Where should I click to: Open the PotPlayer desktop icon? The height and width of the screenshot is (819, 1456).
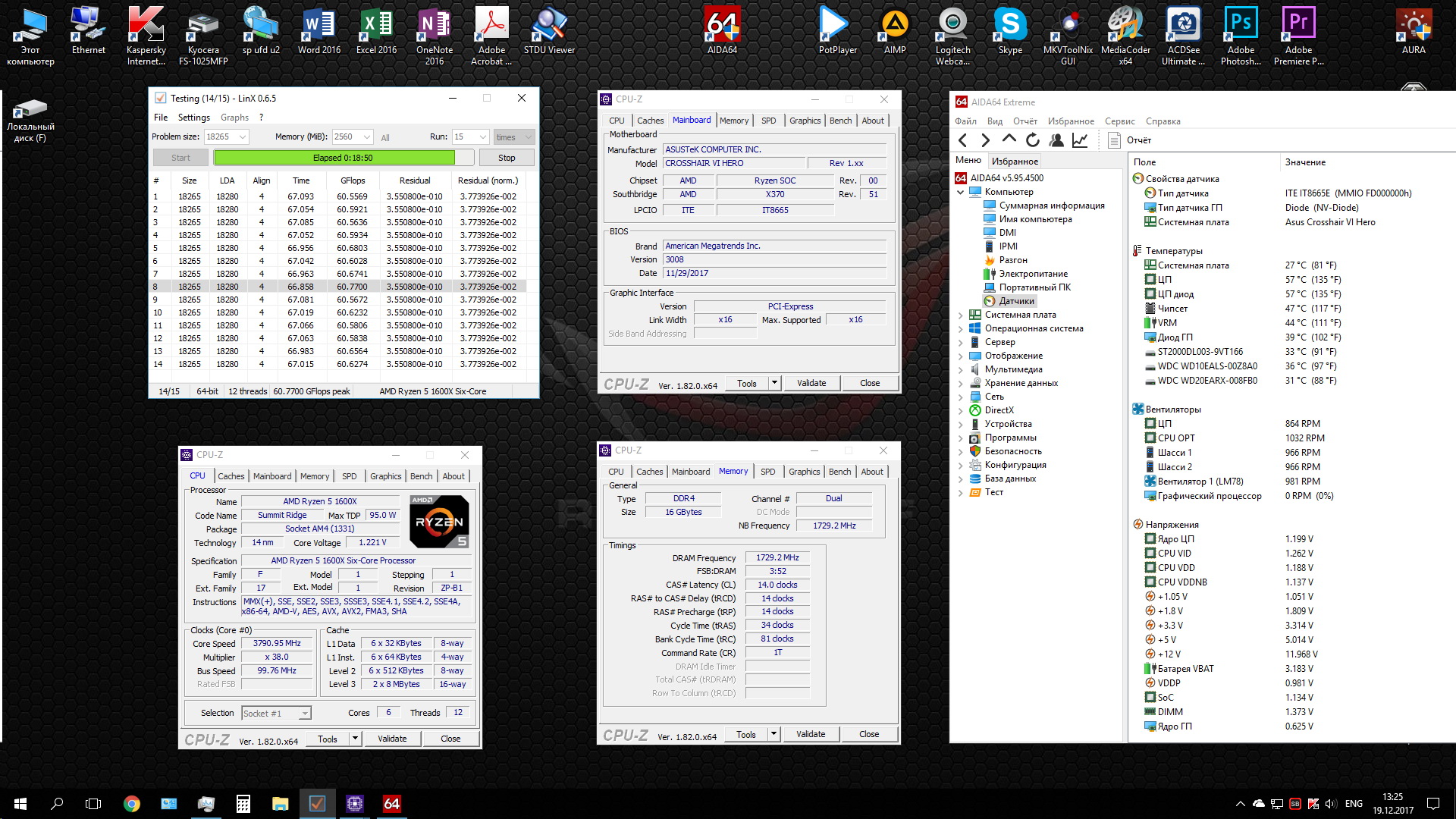pyautogui.click(x=837, y=32)
